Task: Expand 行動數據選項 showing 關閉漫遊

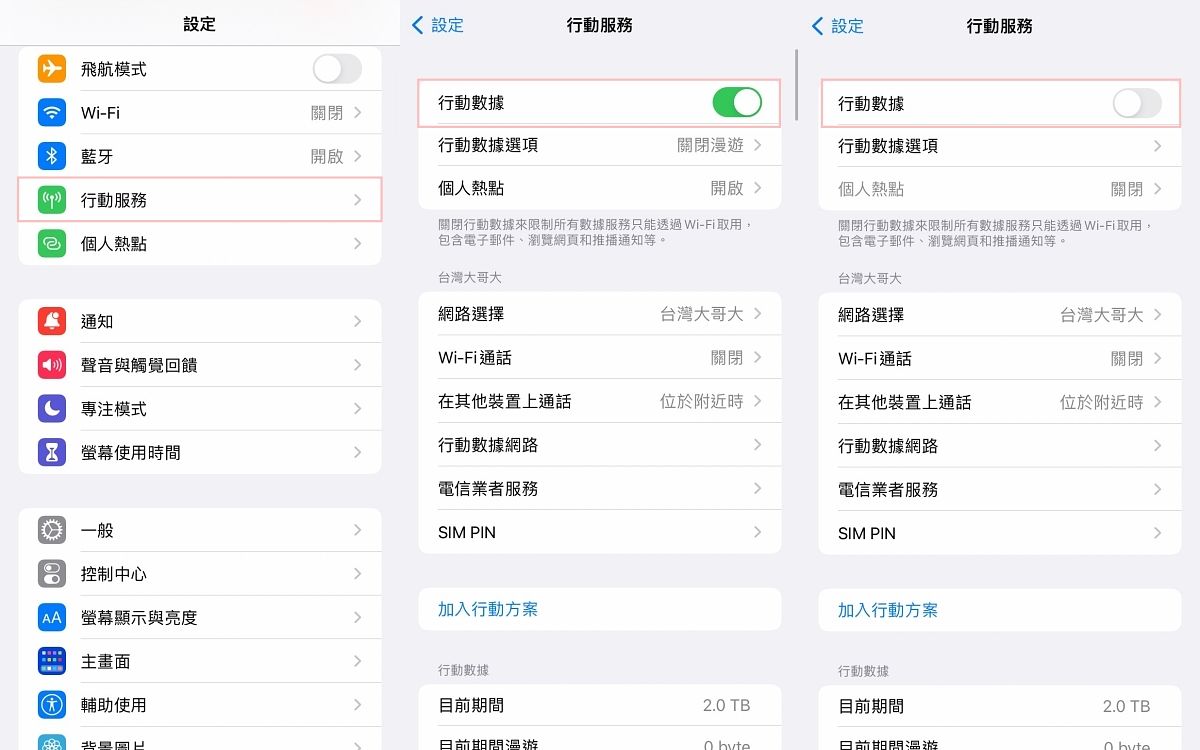Action: tap(599, 145)
